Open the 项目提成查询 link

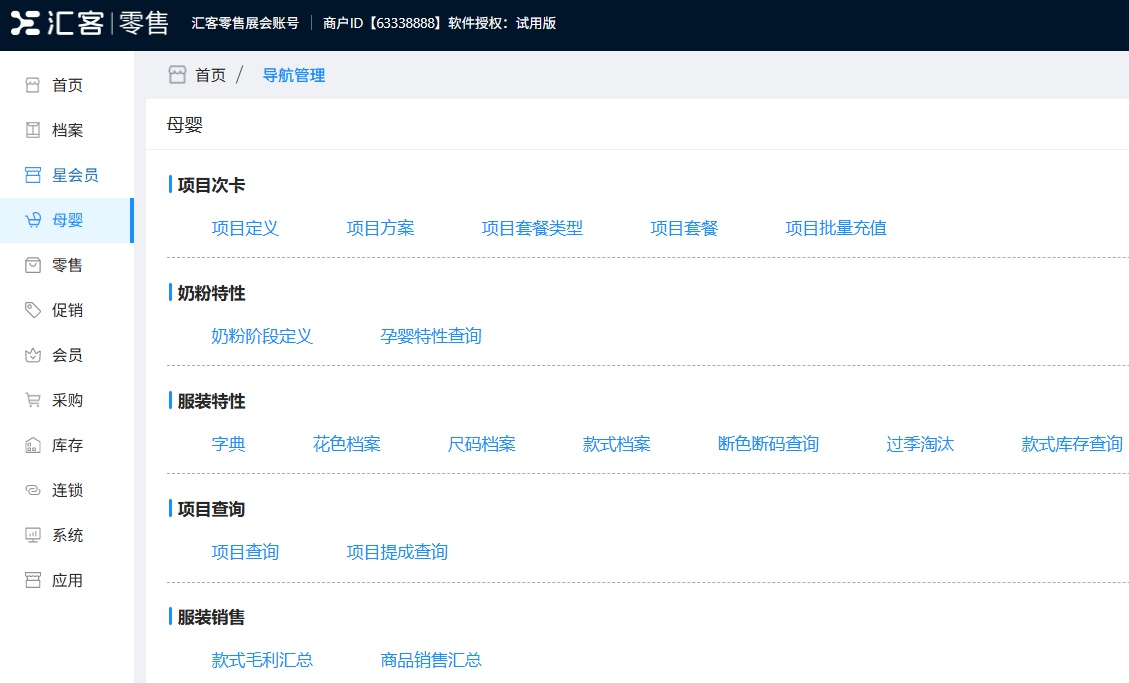coord(397,552)
